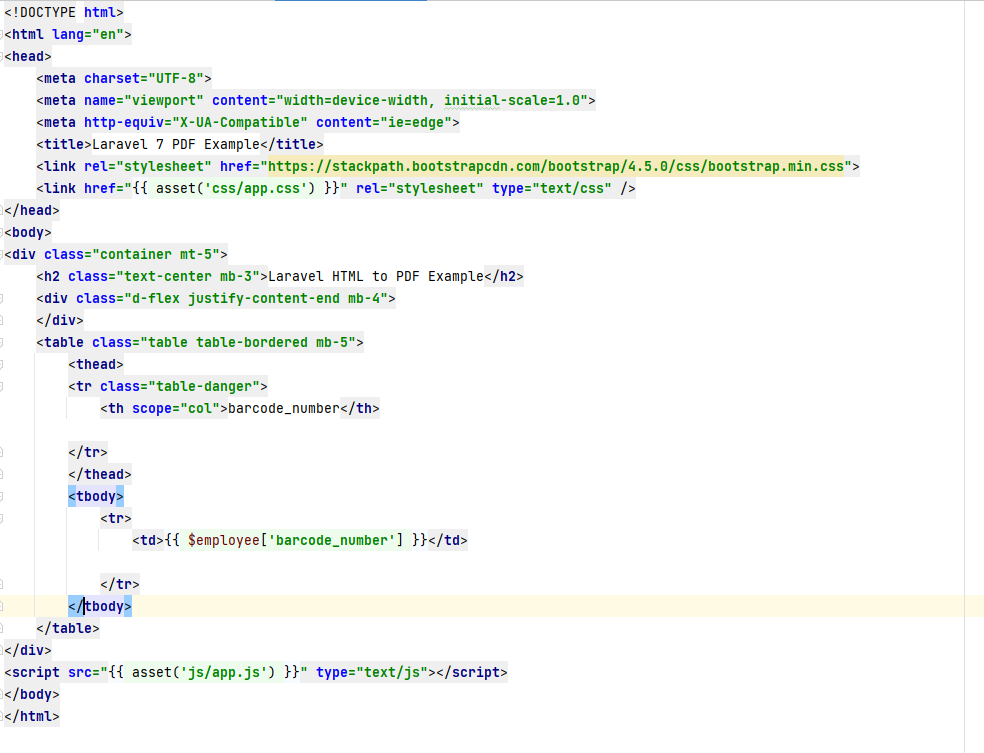Select the meta charset="UTF-8" line

124,78
